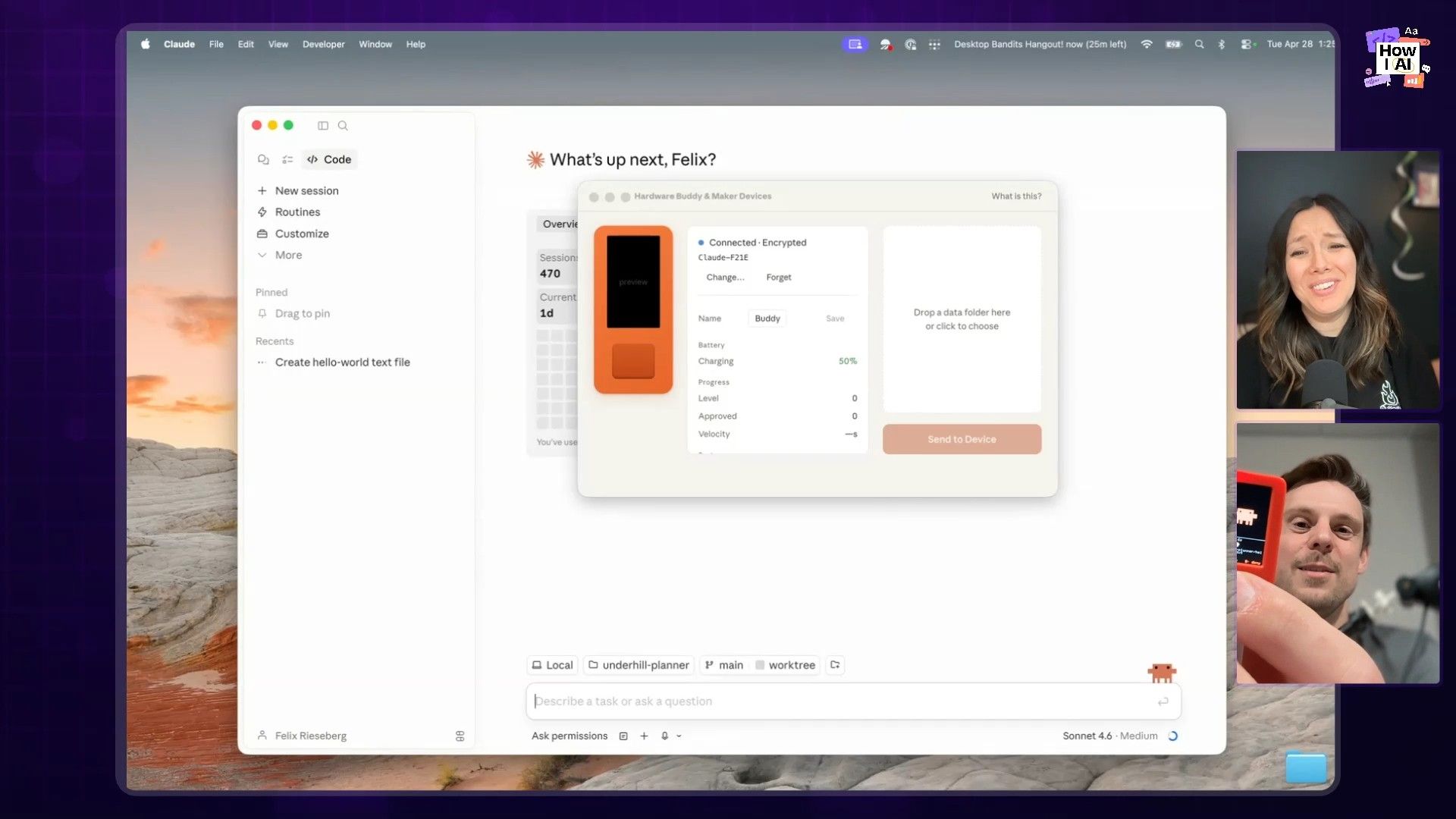Click the settings icon next to Felix Rieseberg
The height and width of the screenshot is (819, 1456).
point(460,736)
